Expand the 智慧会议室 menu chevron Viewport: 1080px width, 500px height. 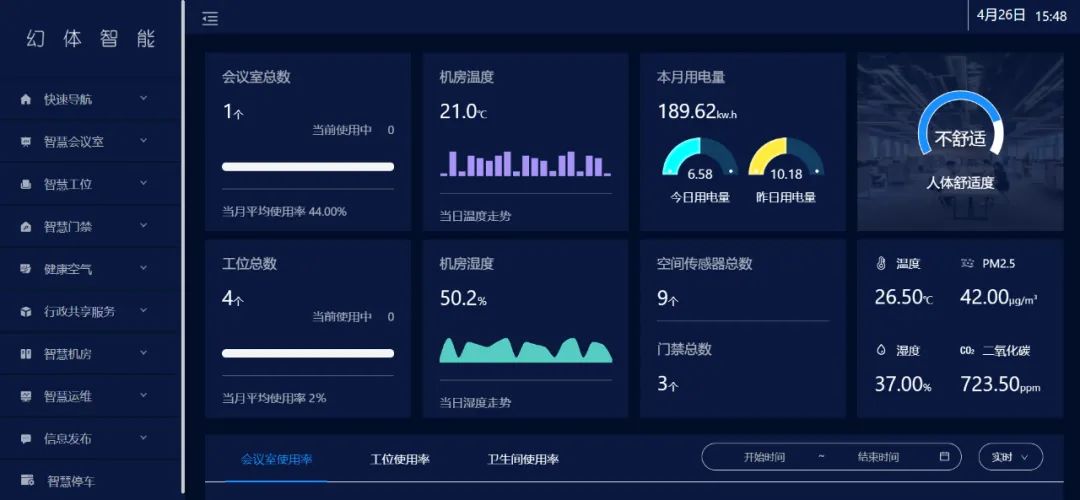click(143, 140)
